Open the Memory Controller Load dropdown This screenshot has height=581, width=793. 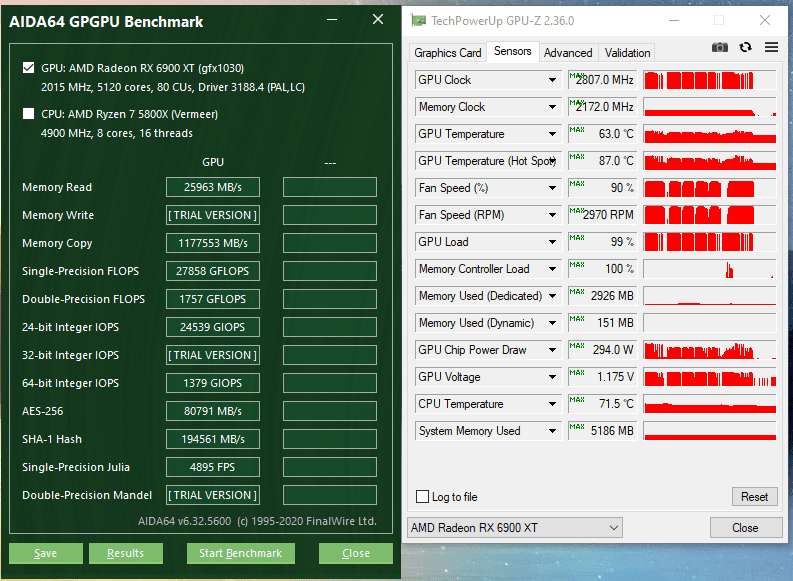[x=552, y=269]
